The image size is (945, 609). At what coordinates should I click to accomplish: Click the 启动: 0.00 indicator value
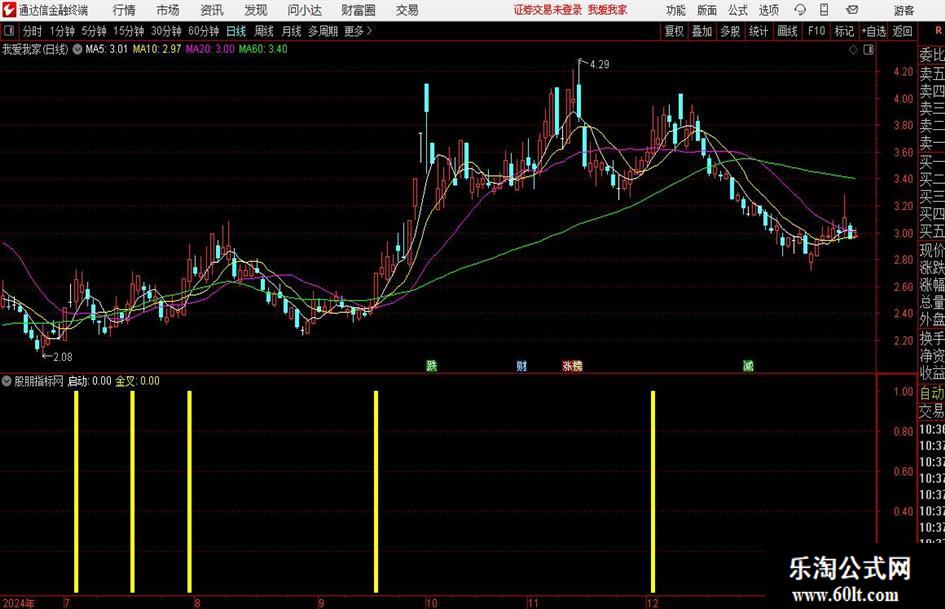coord(89,381)
